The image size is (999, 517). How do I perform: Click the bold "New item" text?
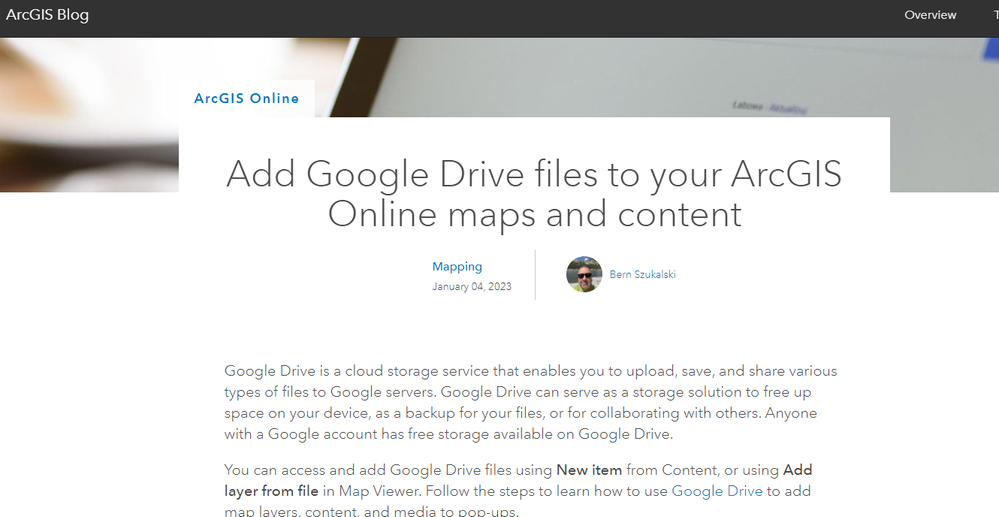click(589, 470)
